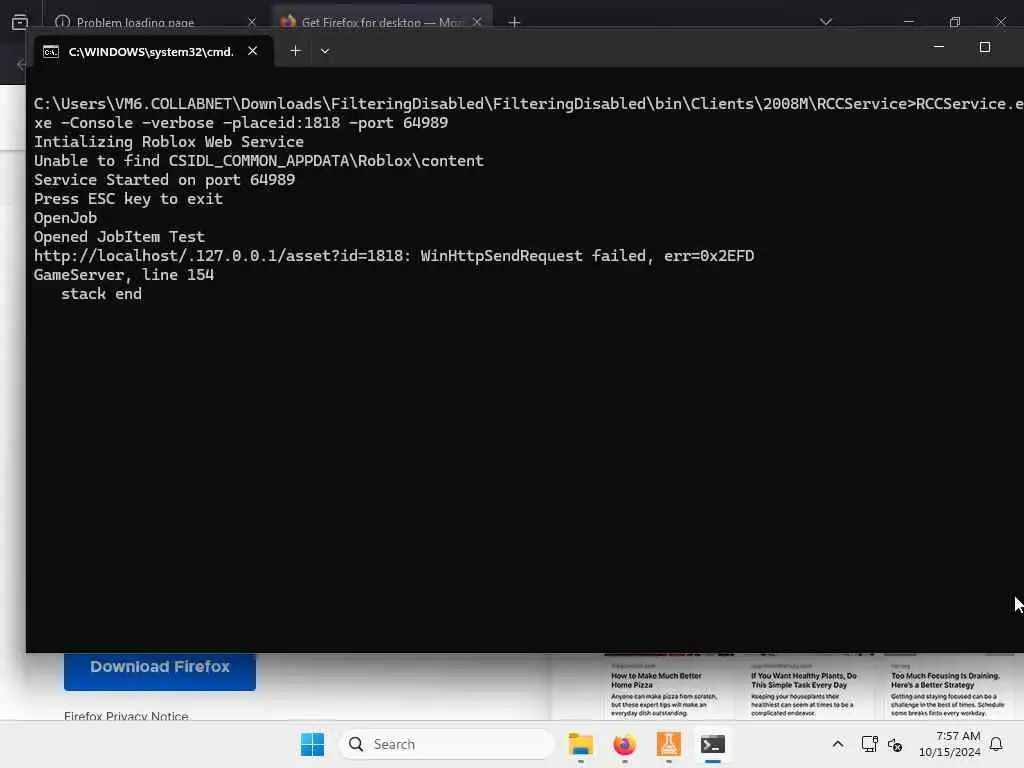The height and width of the screenshot is (768, 1024).
Task: Select the Terminal icon on the taskbar
Action: (x=712, y=744)
